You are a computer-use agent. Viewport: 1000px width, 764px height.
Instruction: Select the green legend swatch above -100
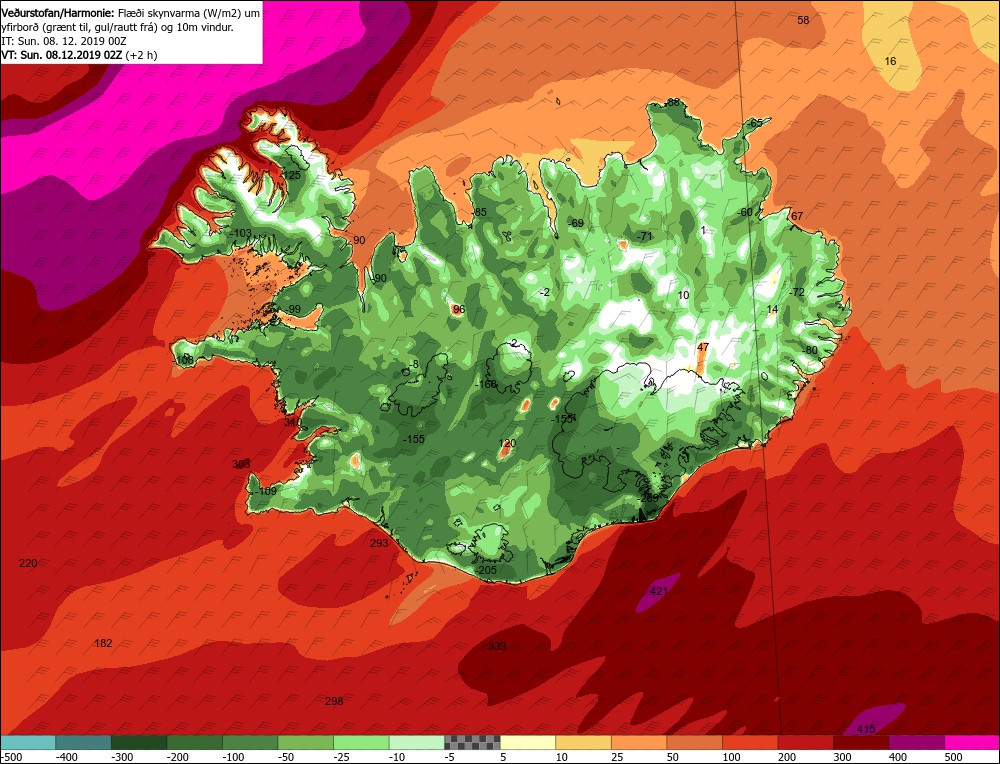coord(250,742)
